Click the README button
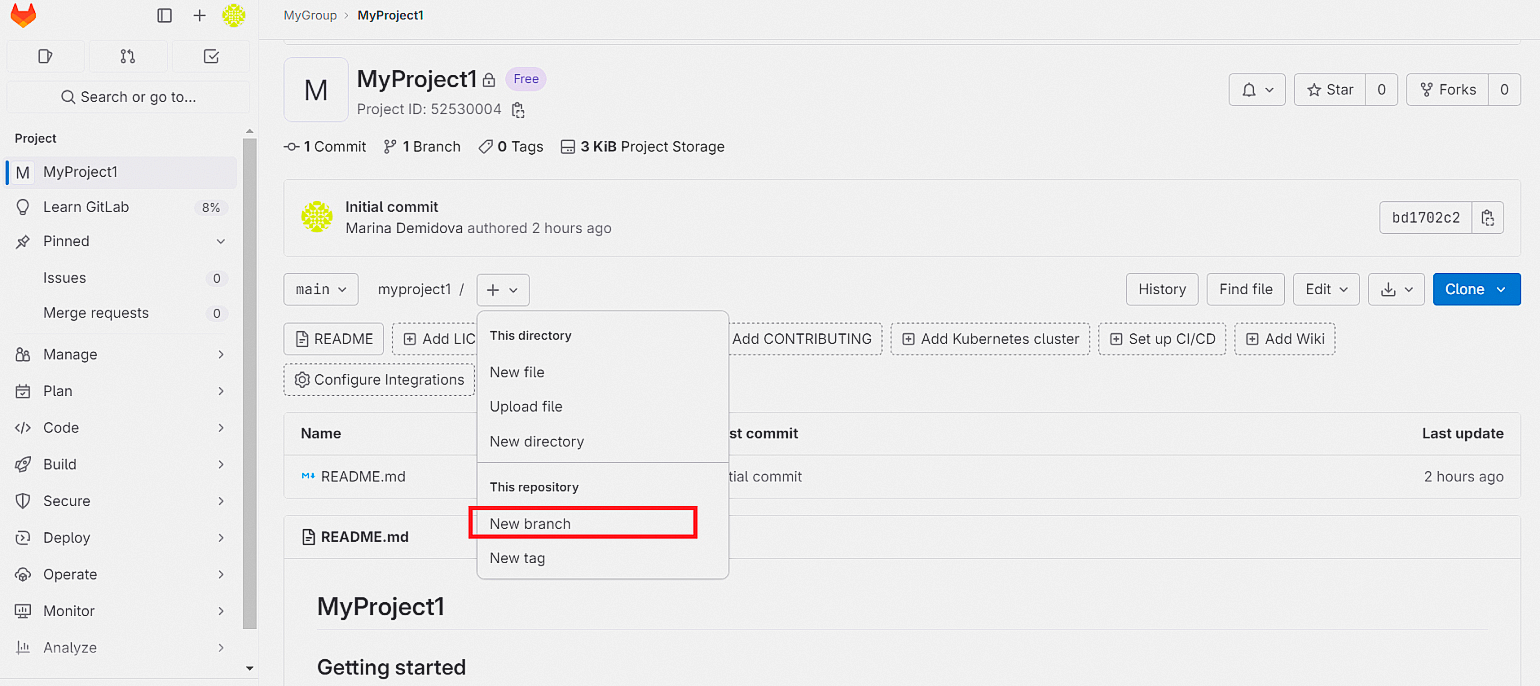 tap(334, 339)
